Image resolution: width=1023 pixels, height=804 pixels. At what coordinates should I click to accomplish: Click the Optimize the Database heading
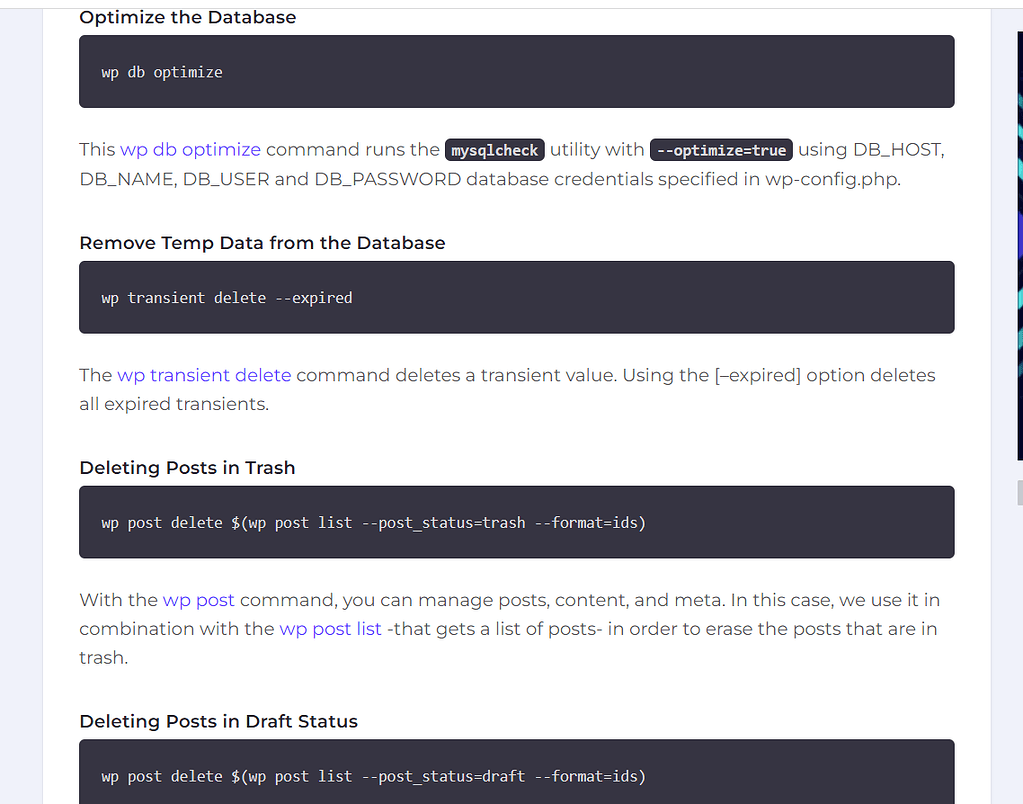tap(187, 17)
